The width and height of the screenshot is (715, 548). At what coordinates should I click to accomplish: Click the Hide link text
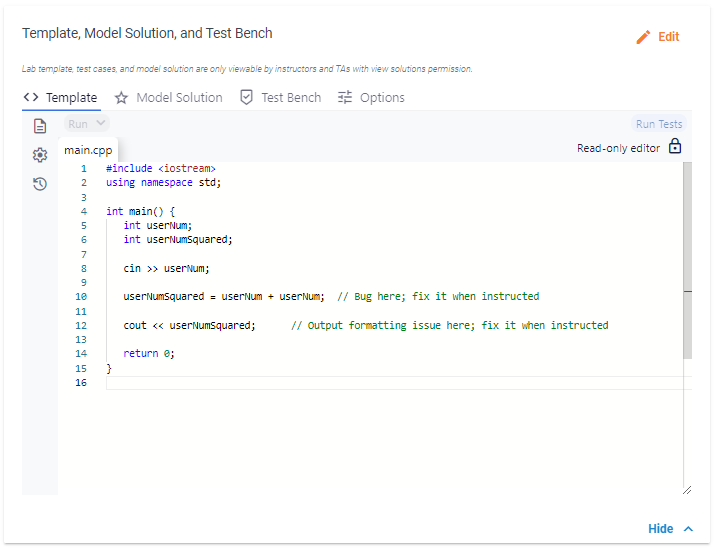click(x=660, y=529)
